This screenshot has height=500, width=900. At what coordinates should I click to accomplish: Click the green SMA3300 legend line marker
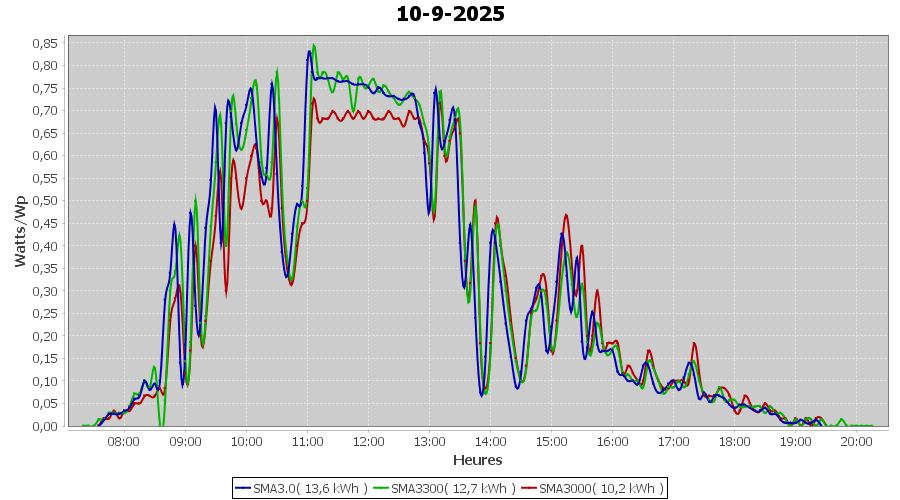[381, 489]
